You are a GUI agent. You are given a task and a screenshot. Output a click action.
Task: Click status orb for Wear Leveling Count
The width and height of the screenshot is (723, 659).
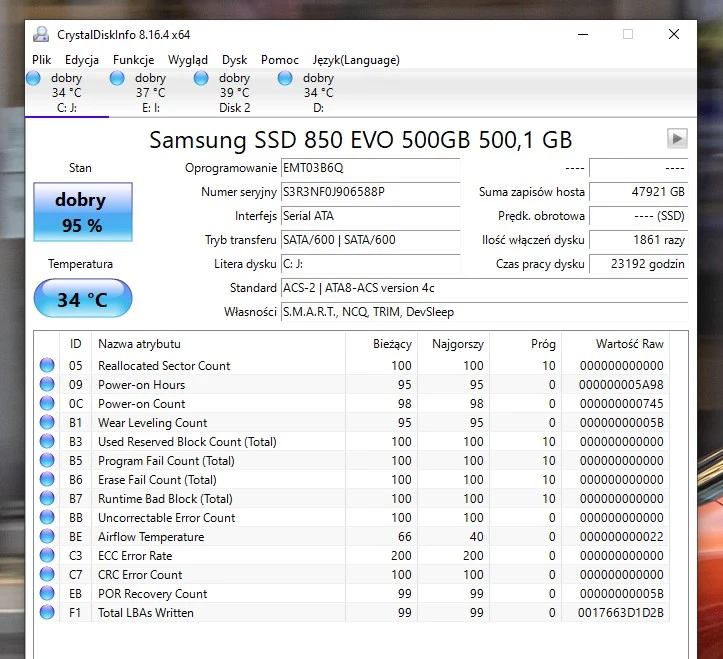pyautogui.click(x=47, y=423)
